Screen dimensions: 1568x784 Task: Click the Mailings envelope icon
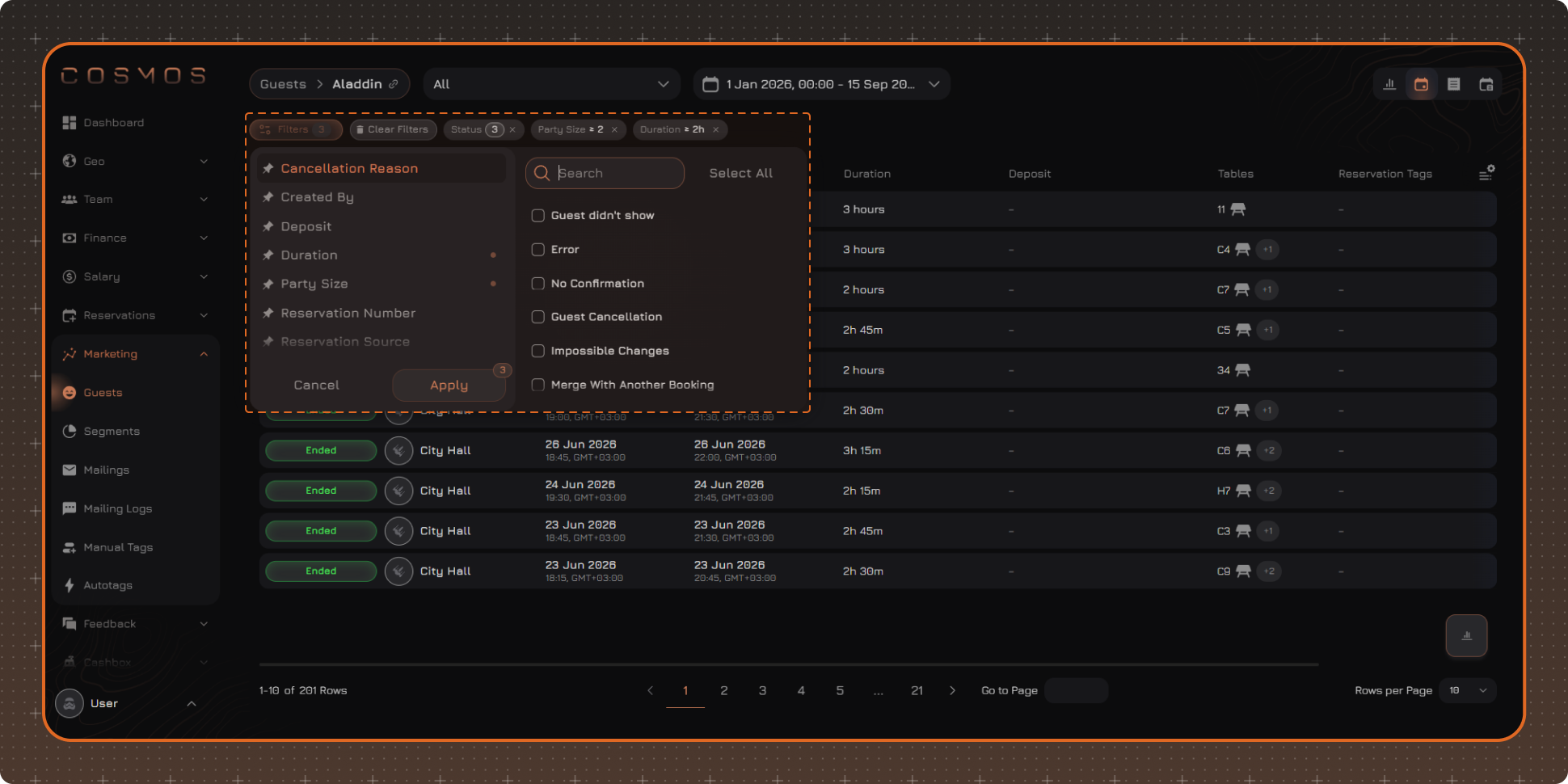(70, 470)
